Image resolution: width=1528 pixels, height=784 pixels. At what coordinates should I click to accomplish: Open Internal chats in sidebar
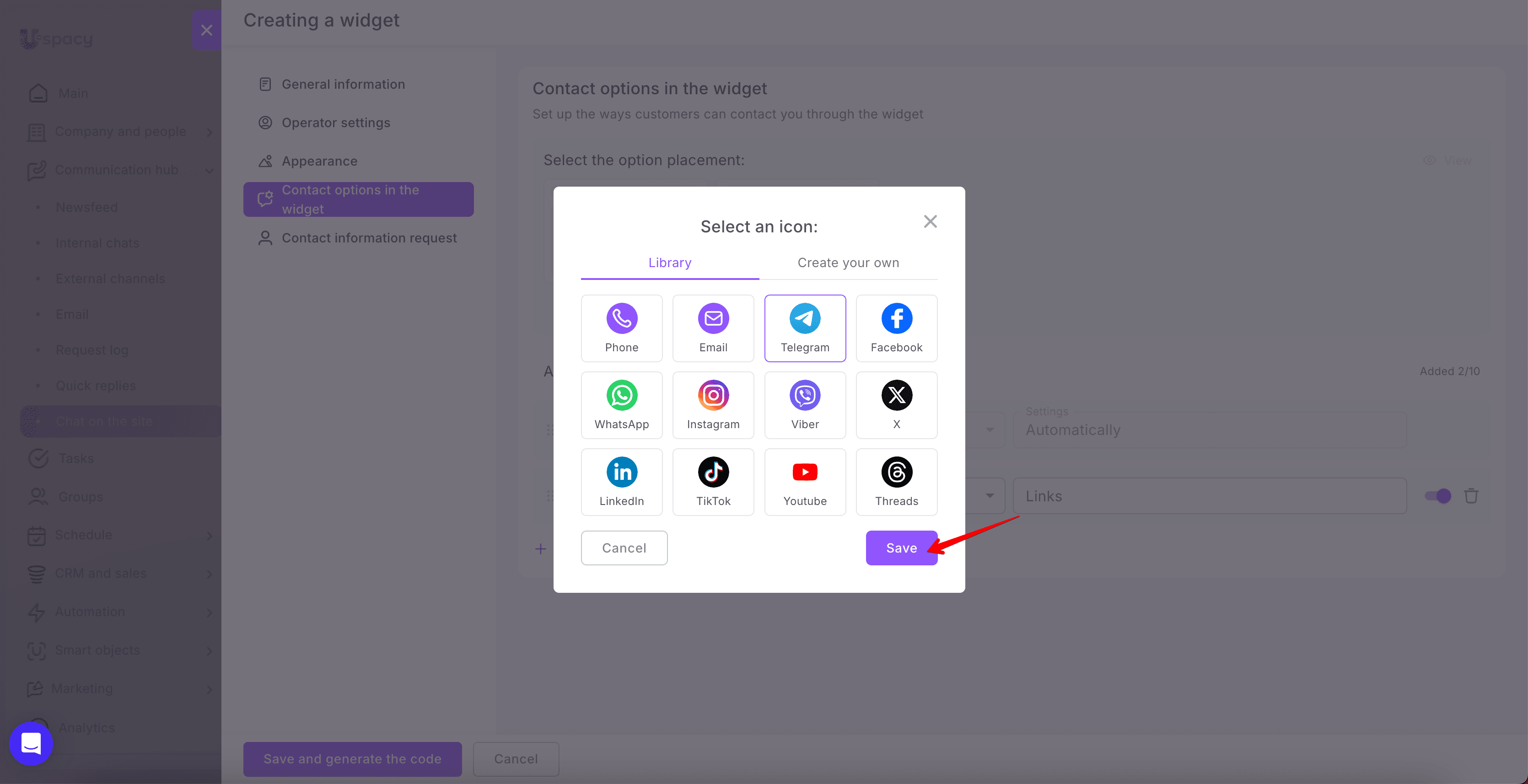[97, 243]
